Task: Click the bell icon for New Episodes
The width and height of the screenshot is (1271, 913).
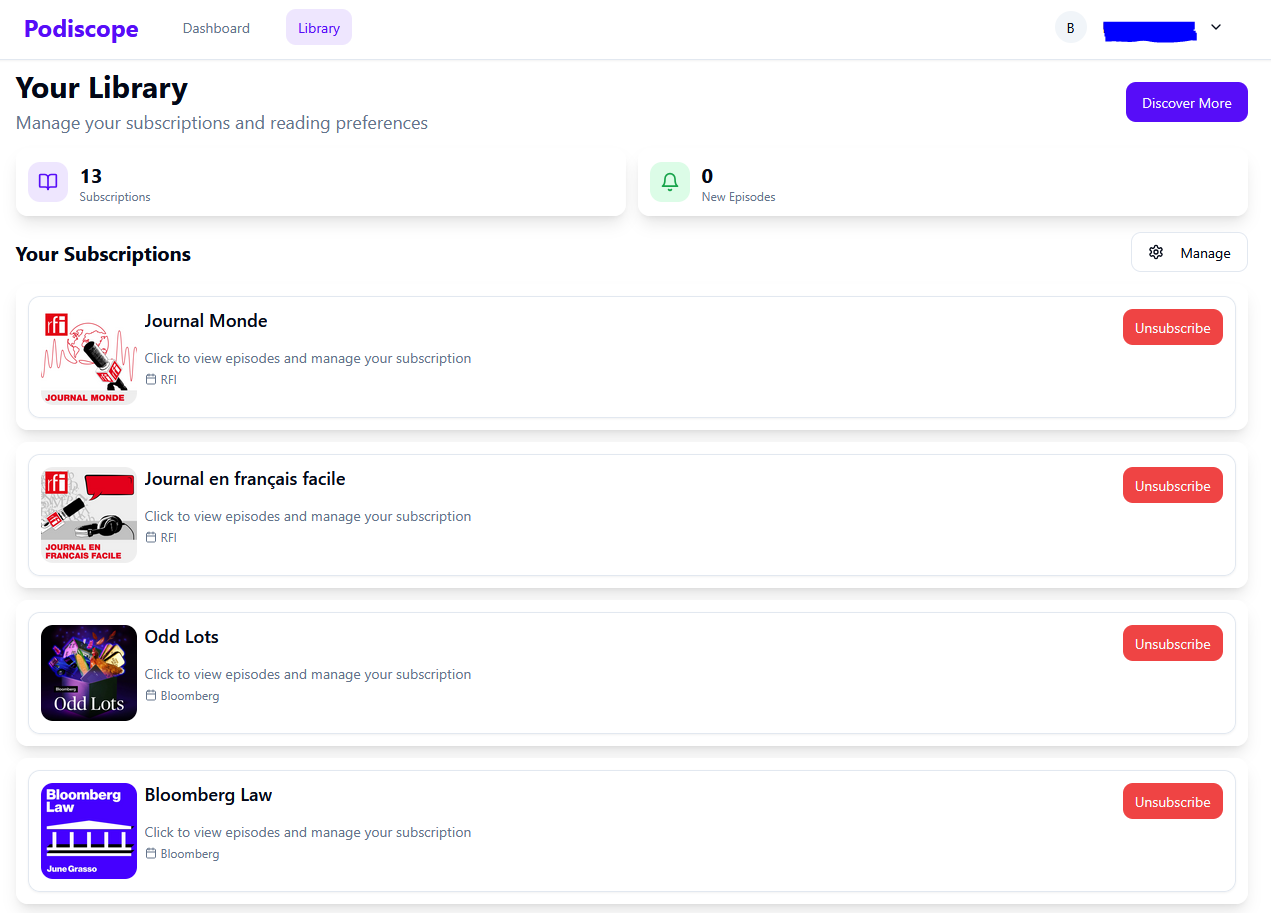Action: (x=670, y=182)
